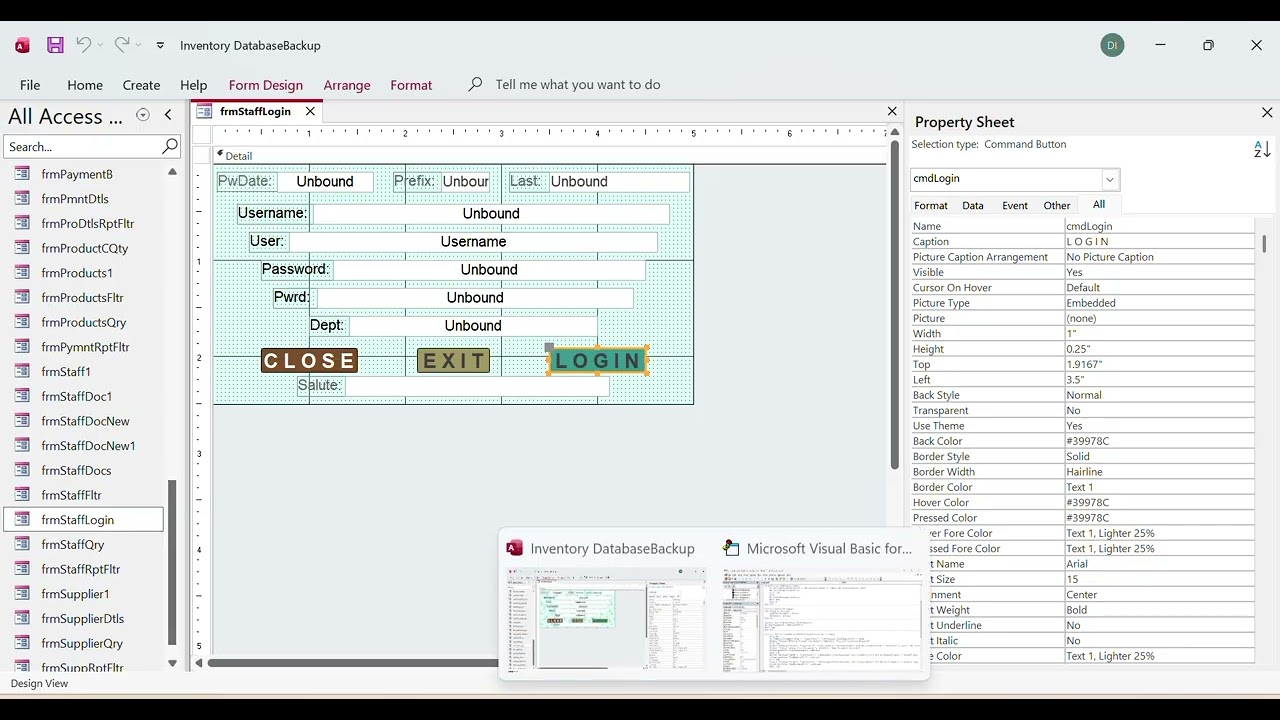Viewport: 1280px width, 720px height.
Task: Select the EXIT button on the form
Action: click(454, 361)
